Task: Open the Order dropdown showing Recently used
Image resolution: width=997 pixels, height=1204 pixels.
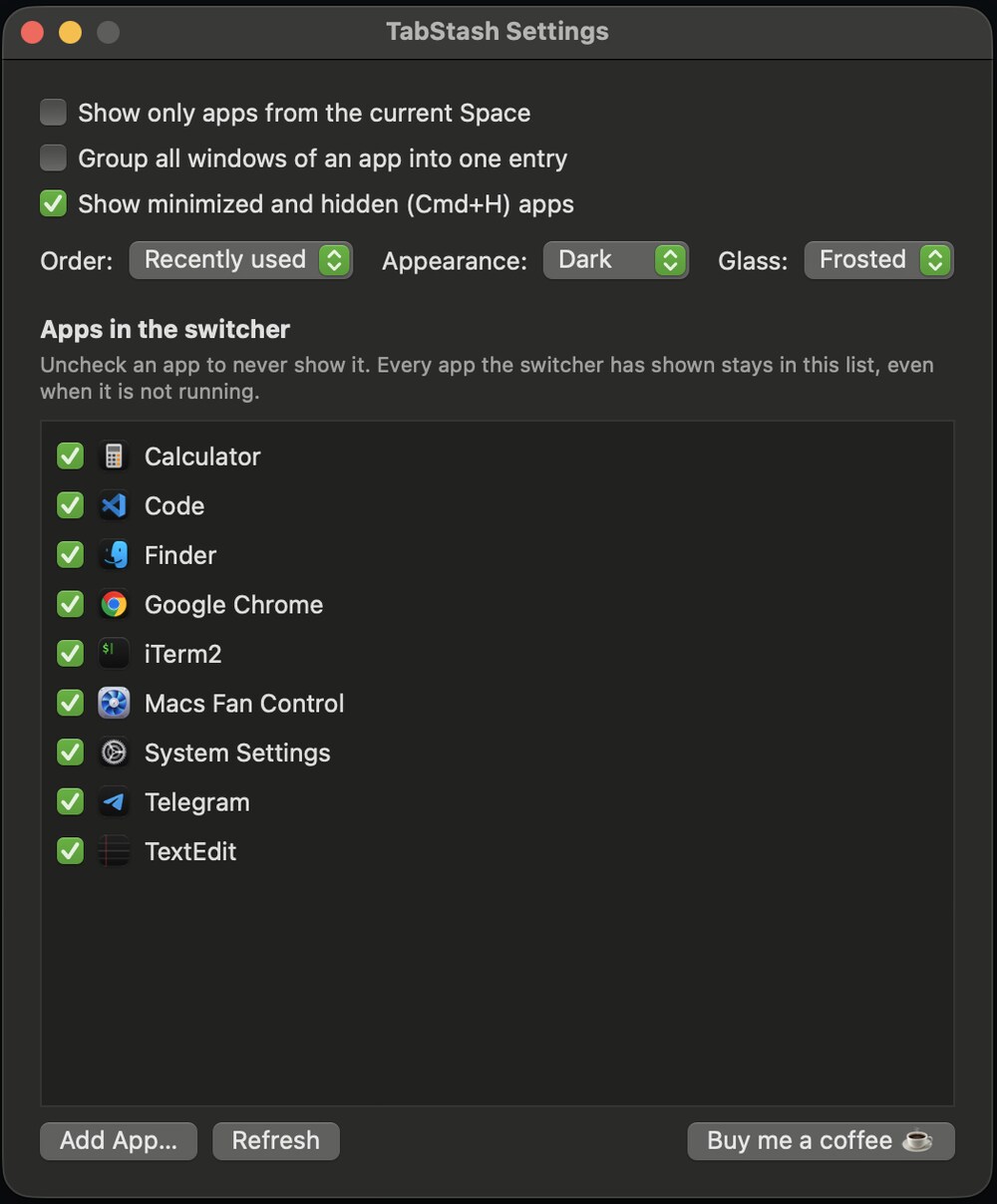Action: [x=240, y=260]
